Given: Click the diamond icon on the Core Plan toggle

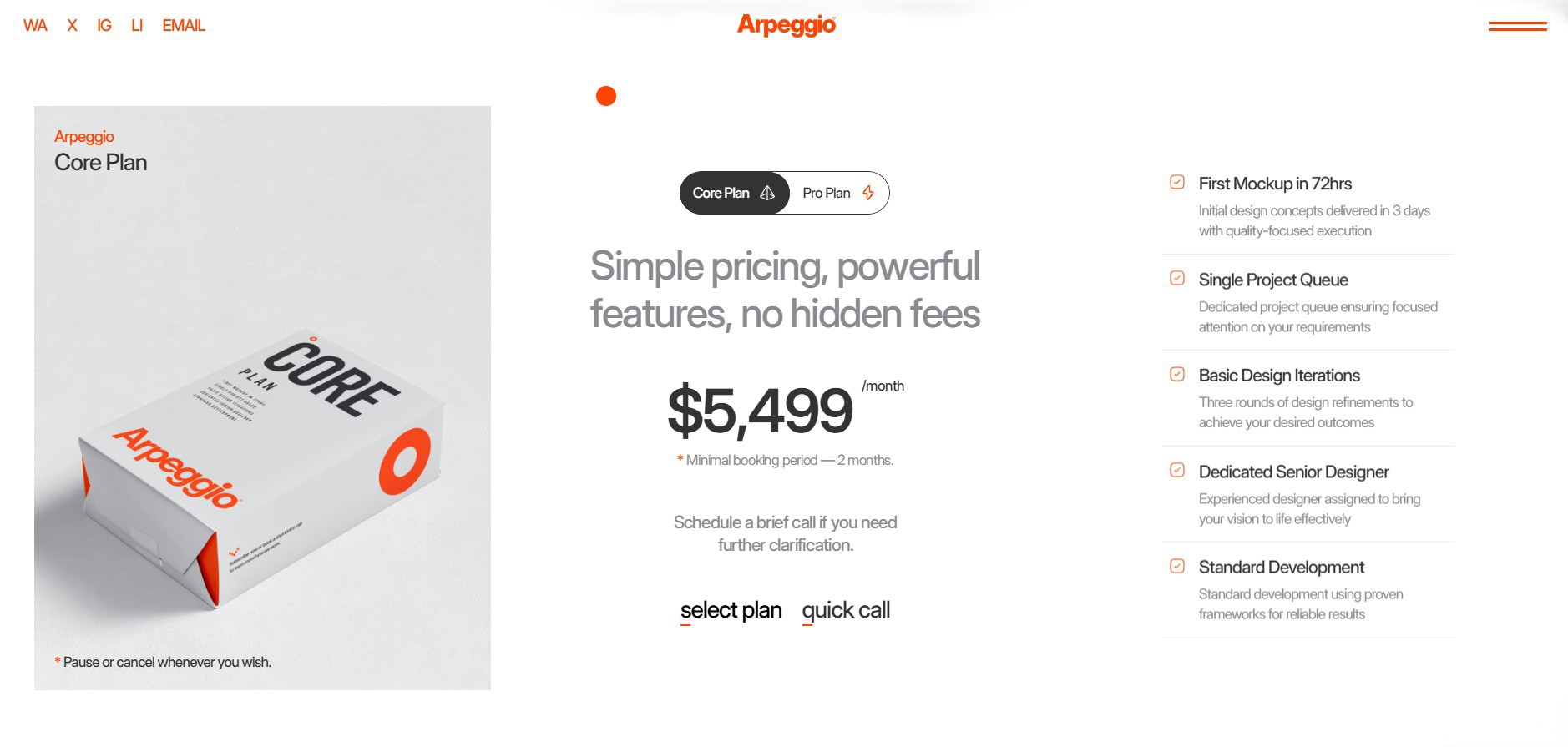Looking at the screenshot, I should (768, 193).
